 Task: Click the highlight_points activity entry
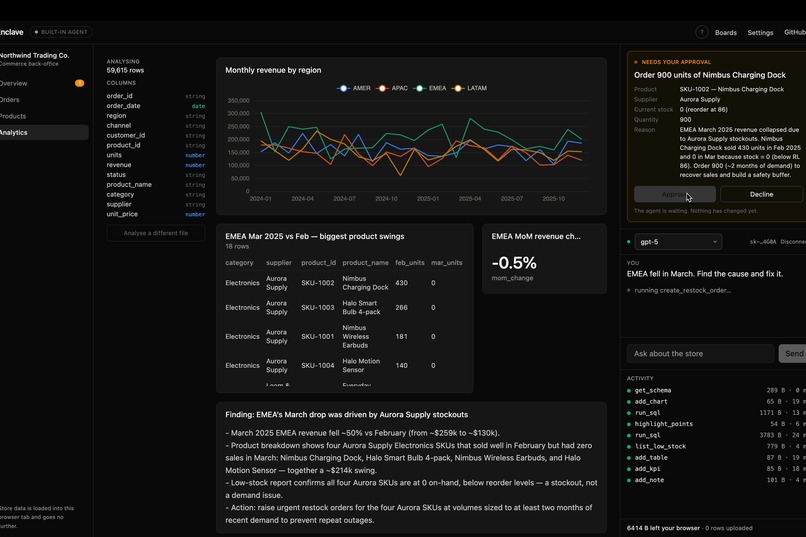716,424
